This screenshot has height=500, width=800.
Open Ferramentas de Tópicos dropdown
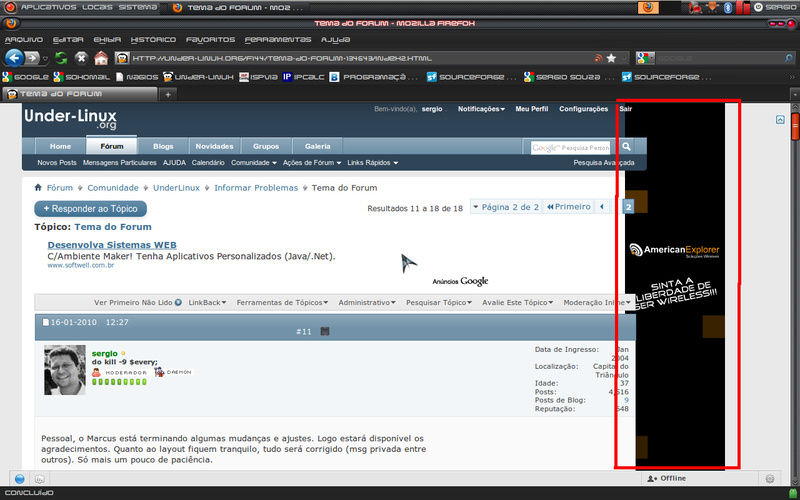[x=283, y=303]
